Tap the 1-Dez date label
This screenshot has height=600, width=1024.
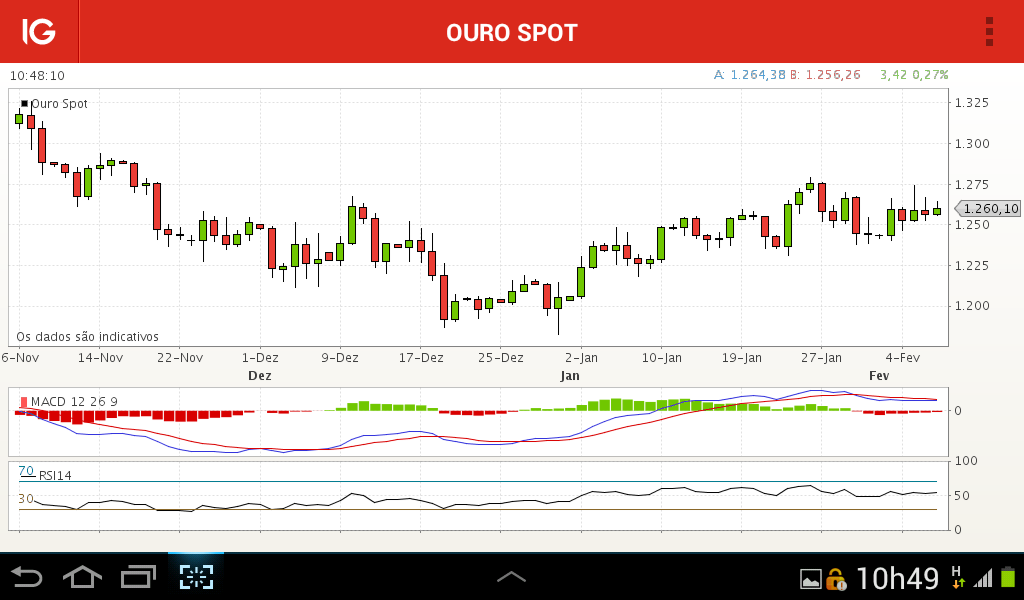(260, 358)
